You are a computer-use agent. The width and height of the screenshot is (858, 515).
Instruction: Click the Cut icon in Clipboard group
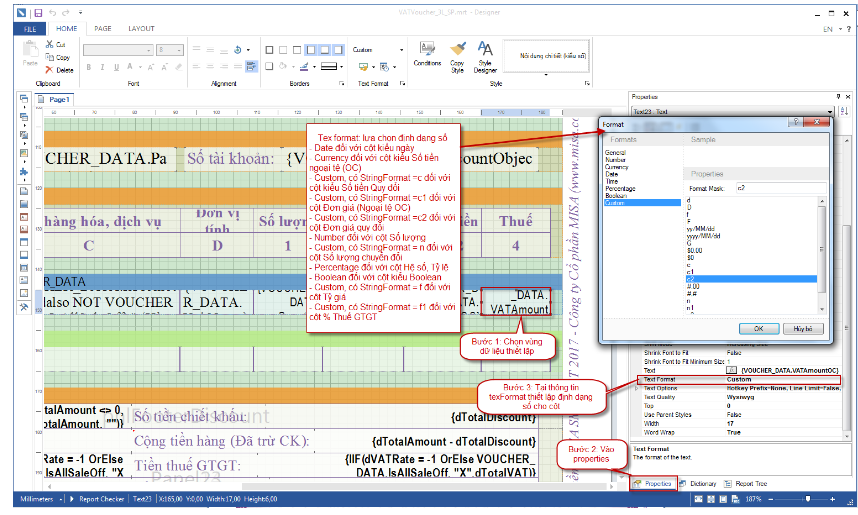click(49, 46)
